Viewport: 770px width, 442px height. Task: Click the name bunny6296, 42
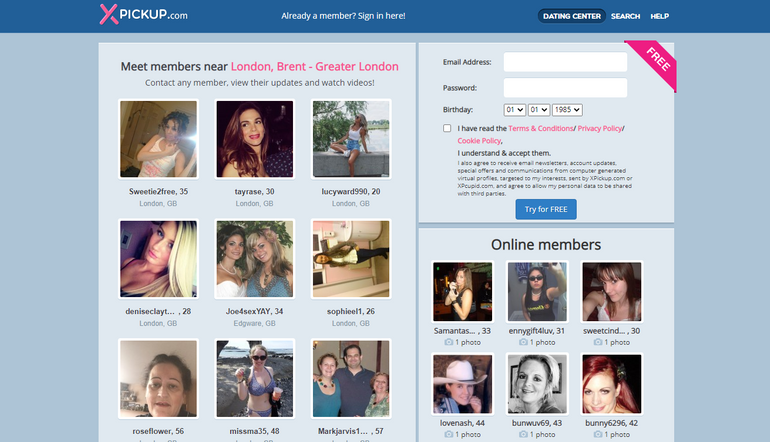pyautogui.click(x=611, y=423)
